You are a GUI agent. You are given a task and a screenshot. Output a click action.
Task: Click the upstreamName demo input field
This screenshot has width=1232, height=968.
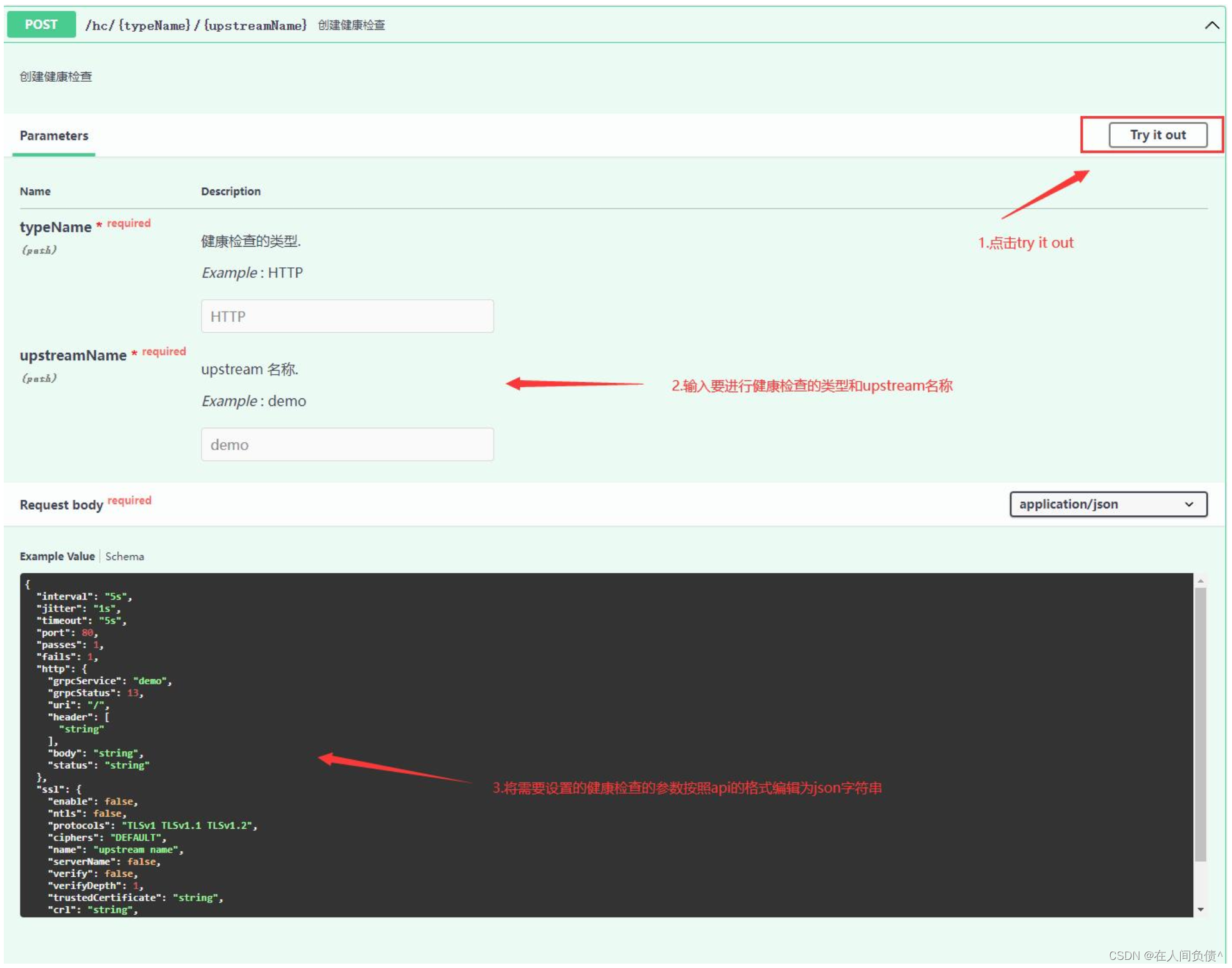347,444
